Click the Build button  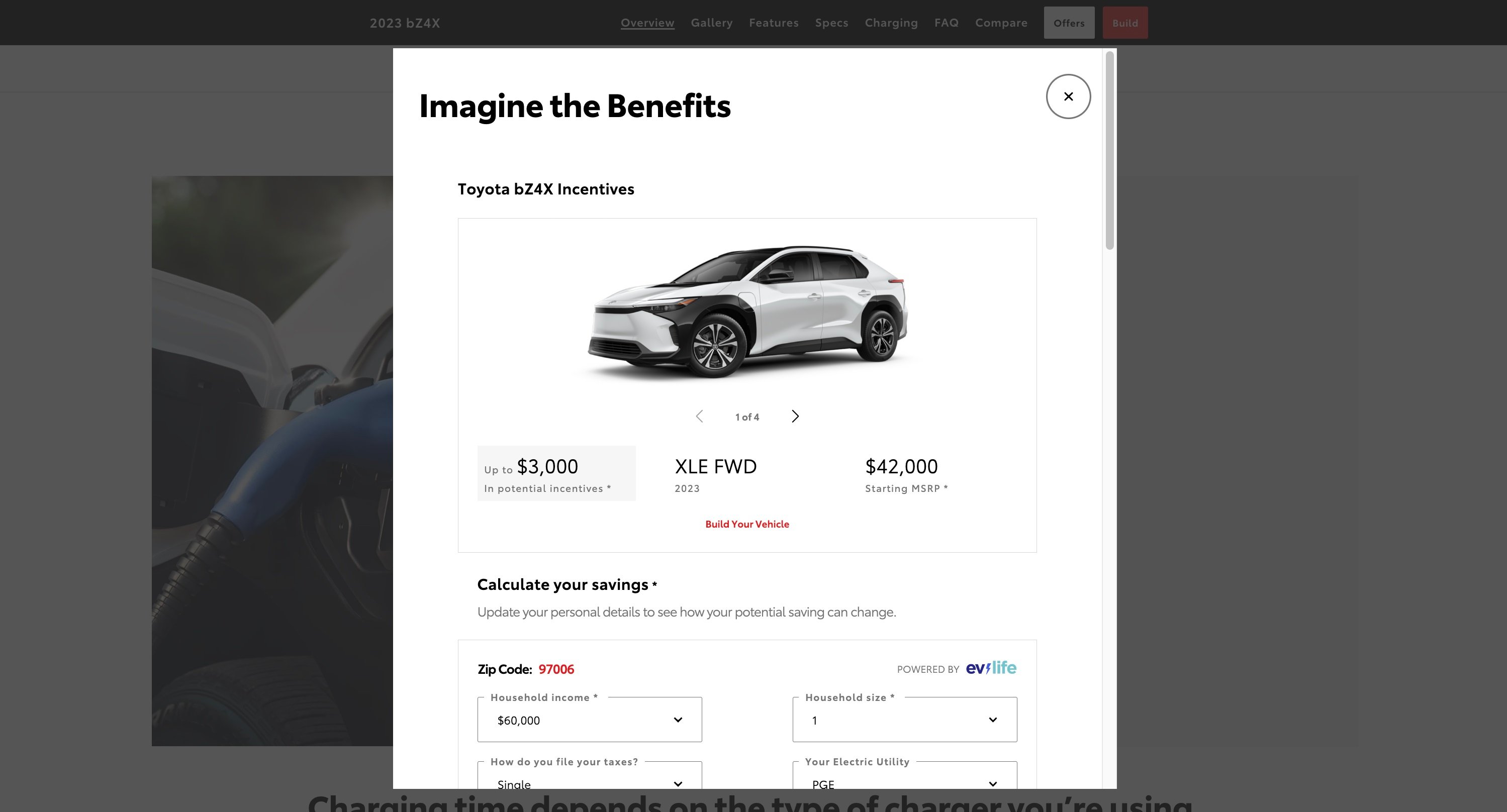pyautogui.click(x=1125, y=22)
